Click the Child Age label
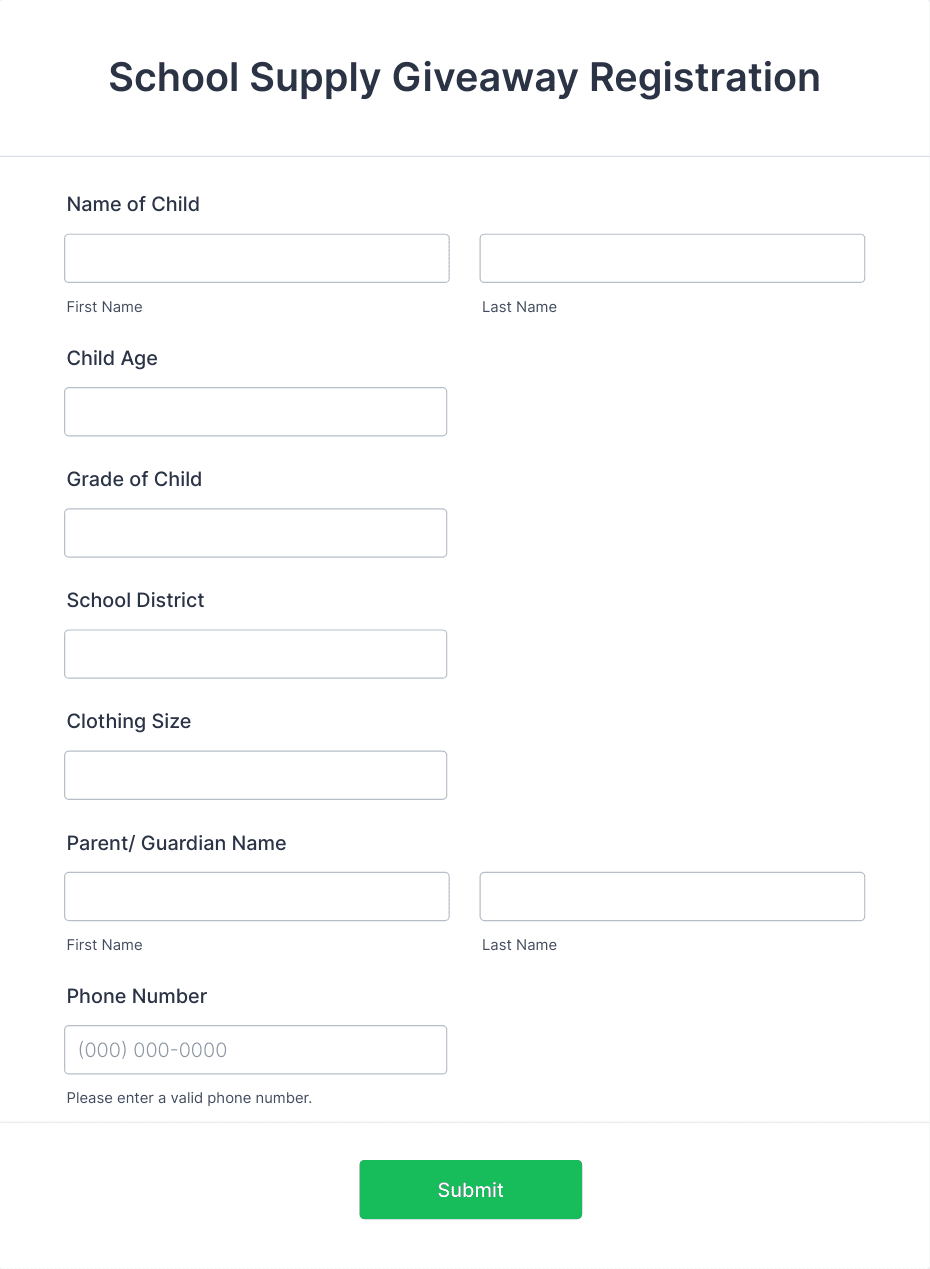 [x=112, y=358]
